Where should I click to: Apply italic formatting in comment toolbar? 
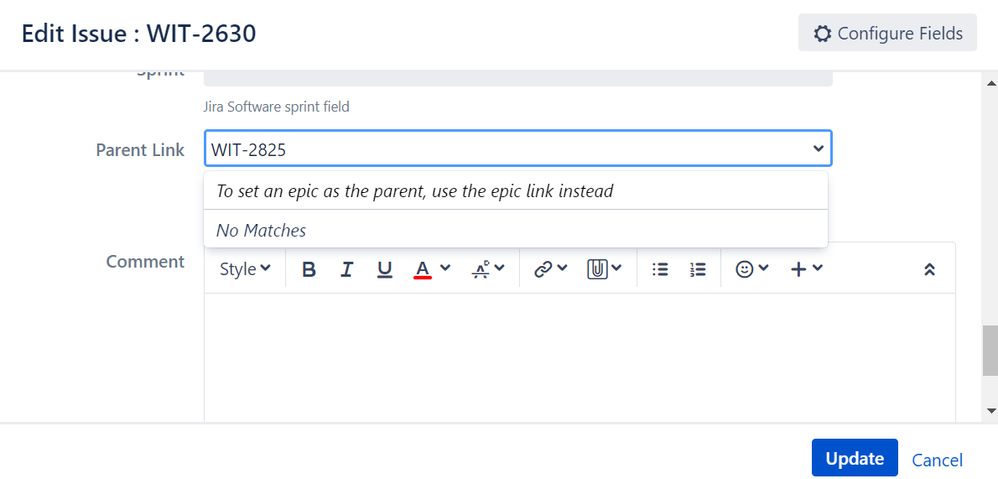click(346, 270)
